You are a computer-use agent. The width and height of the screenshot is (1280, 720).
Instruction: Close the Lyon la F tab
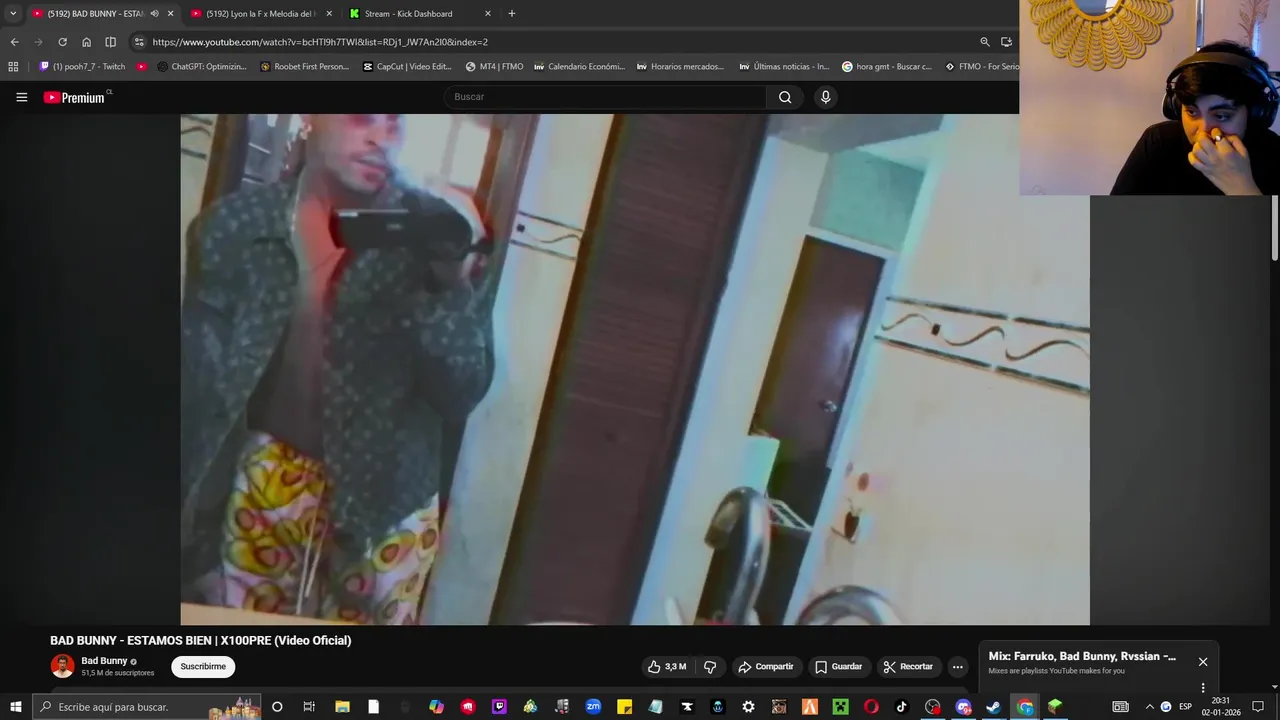329,14
